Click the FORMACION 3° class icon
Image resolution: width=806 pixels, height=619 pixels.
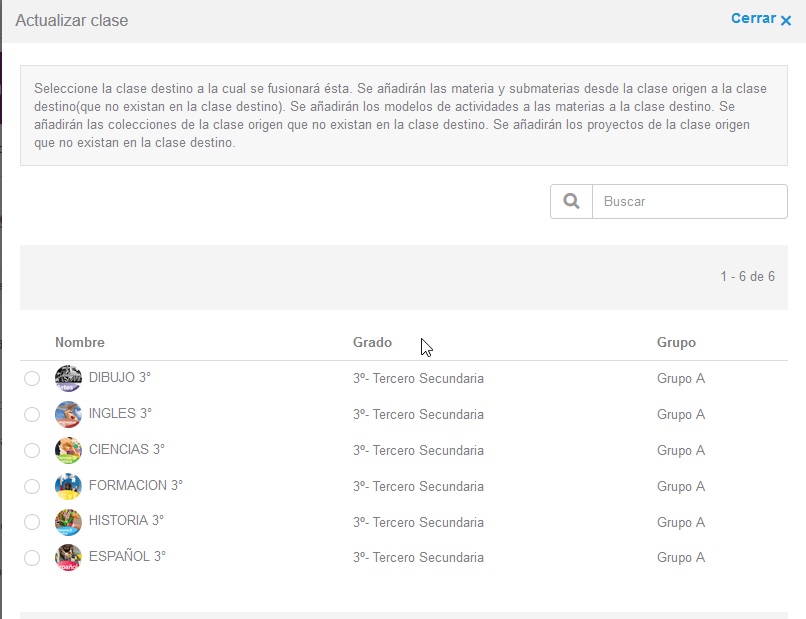pos(68,486)
